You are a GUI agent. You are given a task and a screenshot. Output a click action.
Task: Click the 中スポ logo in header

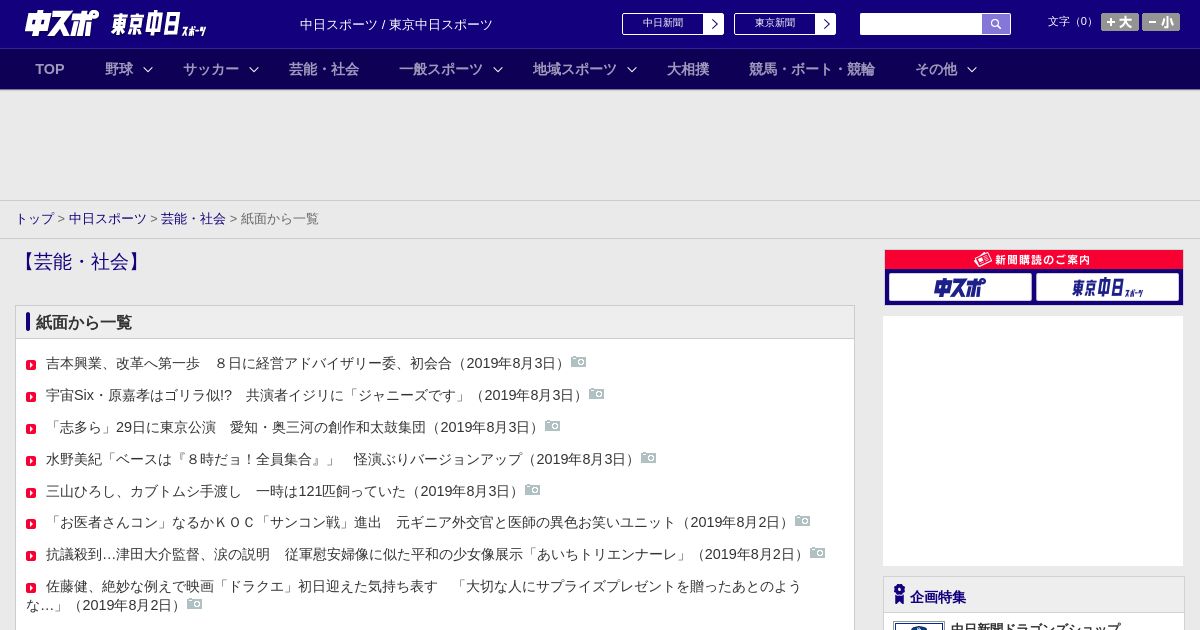[62, 23]
